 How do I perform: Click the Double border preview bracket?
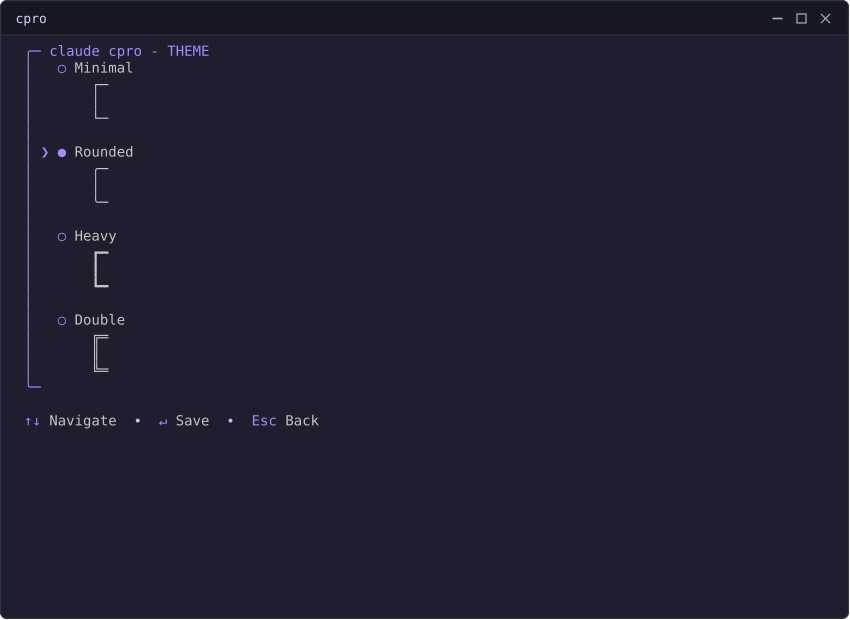click(x=101, y=353)
